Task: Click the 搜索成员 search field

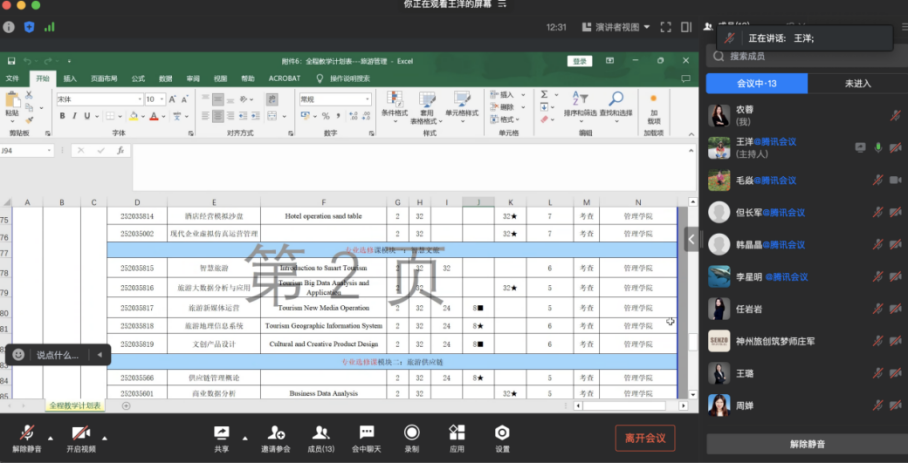Action: coord(807,56)
